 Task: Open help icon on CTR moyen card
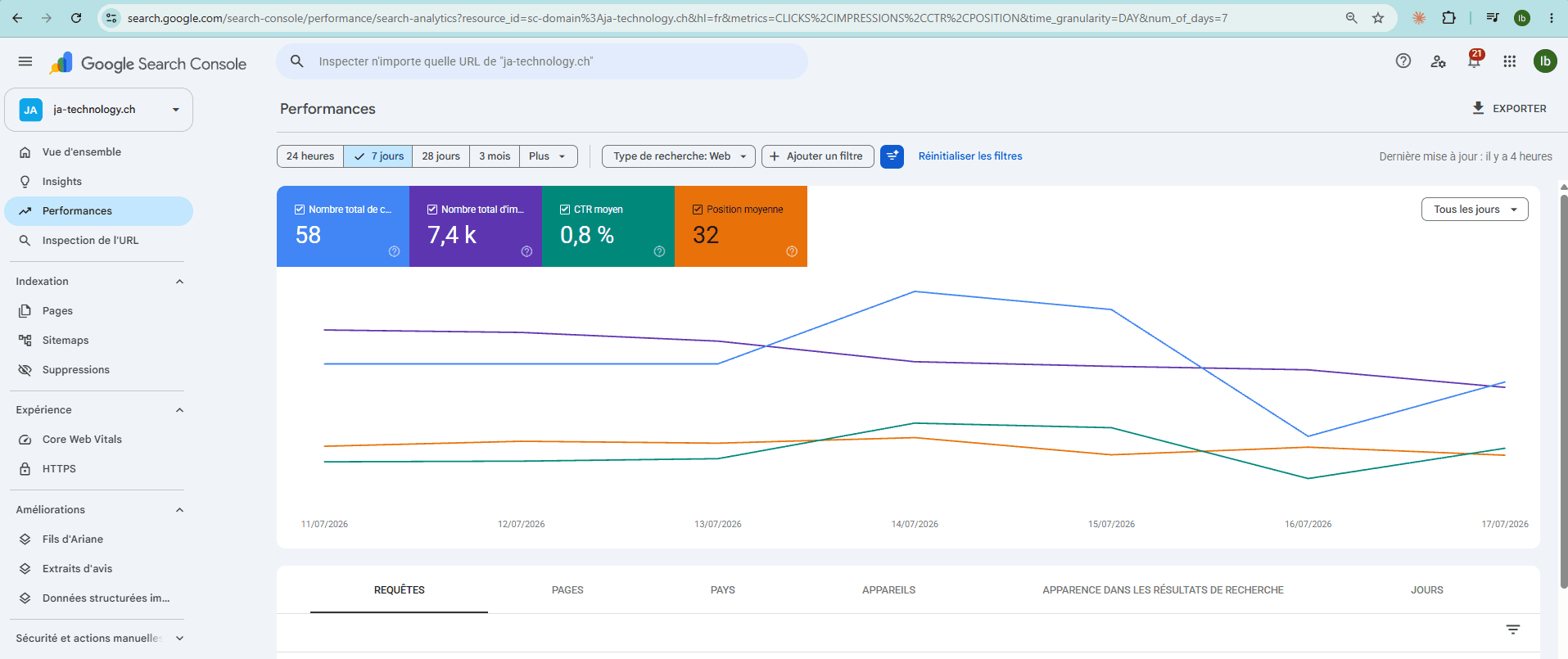[x=659, y=251]
